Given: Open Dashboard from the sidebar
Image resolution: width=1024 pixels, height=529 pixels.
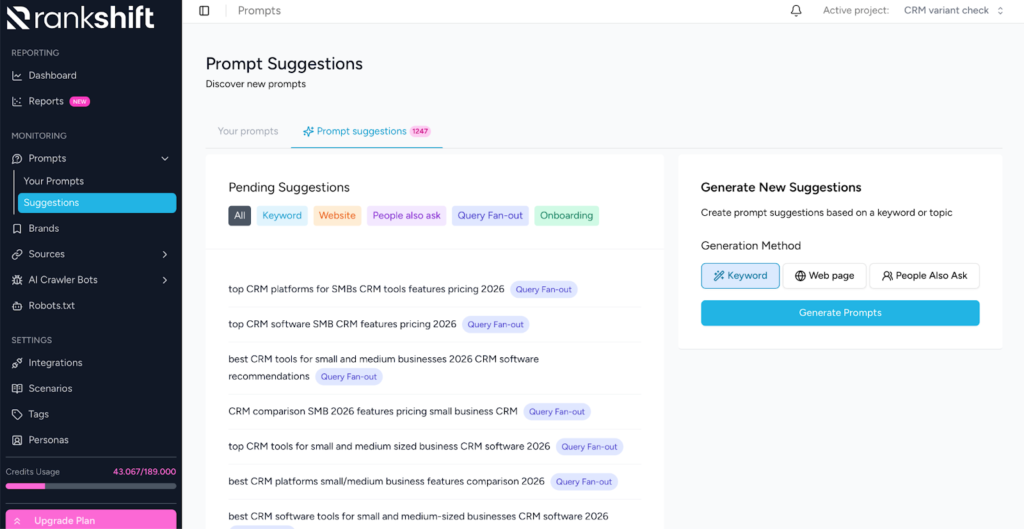Looking at the screenshot, I should pyautogui.click(x=52, y=75).
